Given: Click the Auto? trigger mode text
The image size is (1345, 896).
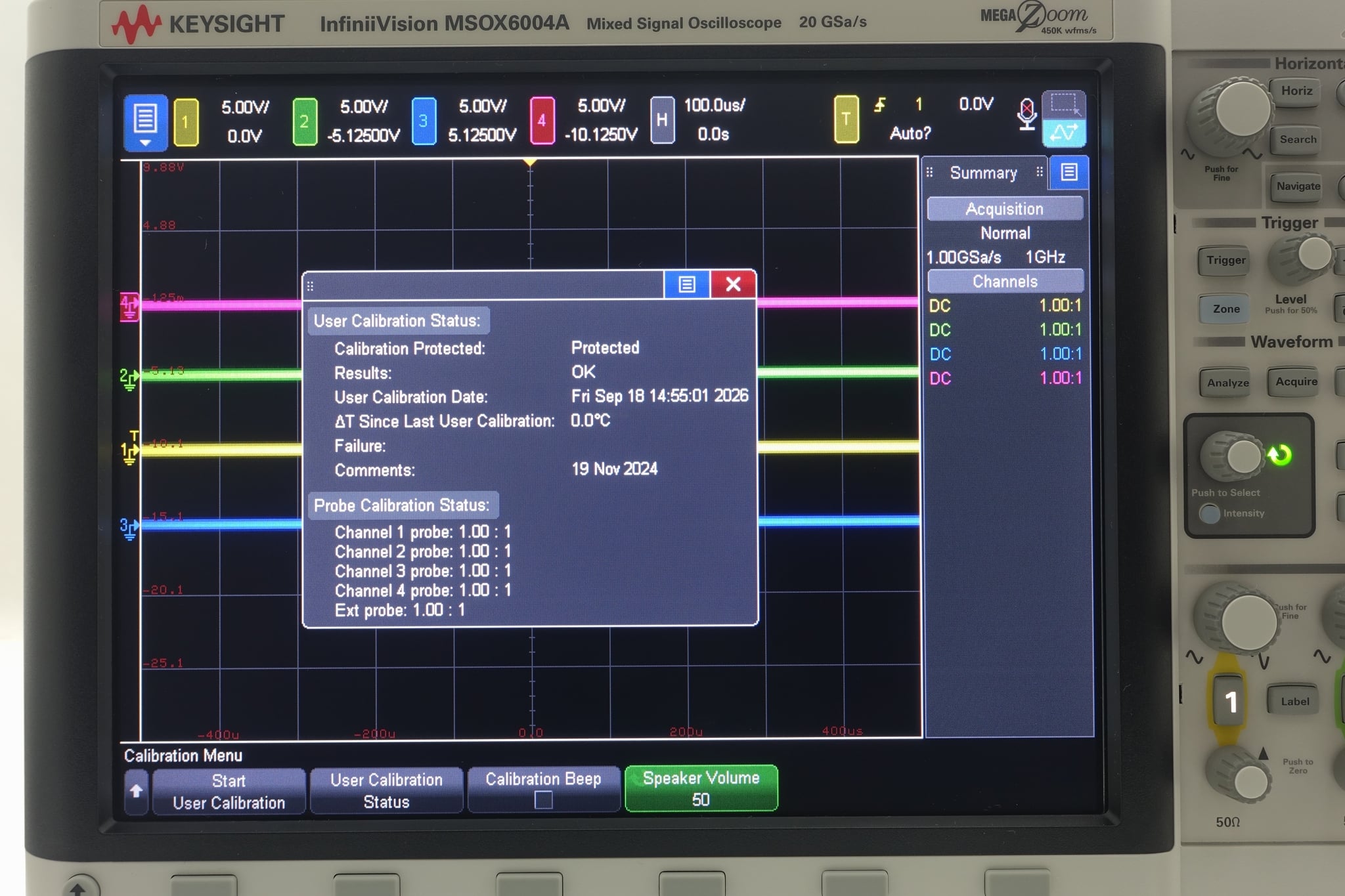Looking at the screenshot, I should pos(910,133).
